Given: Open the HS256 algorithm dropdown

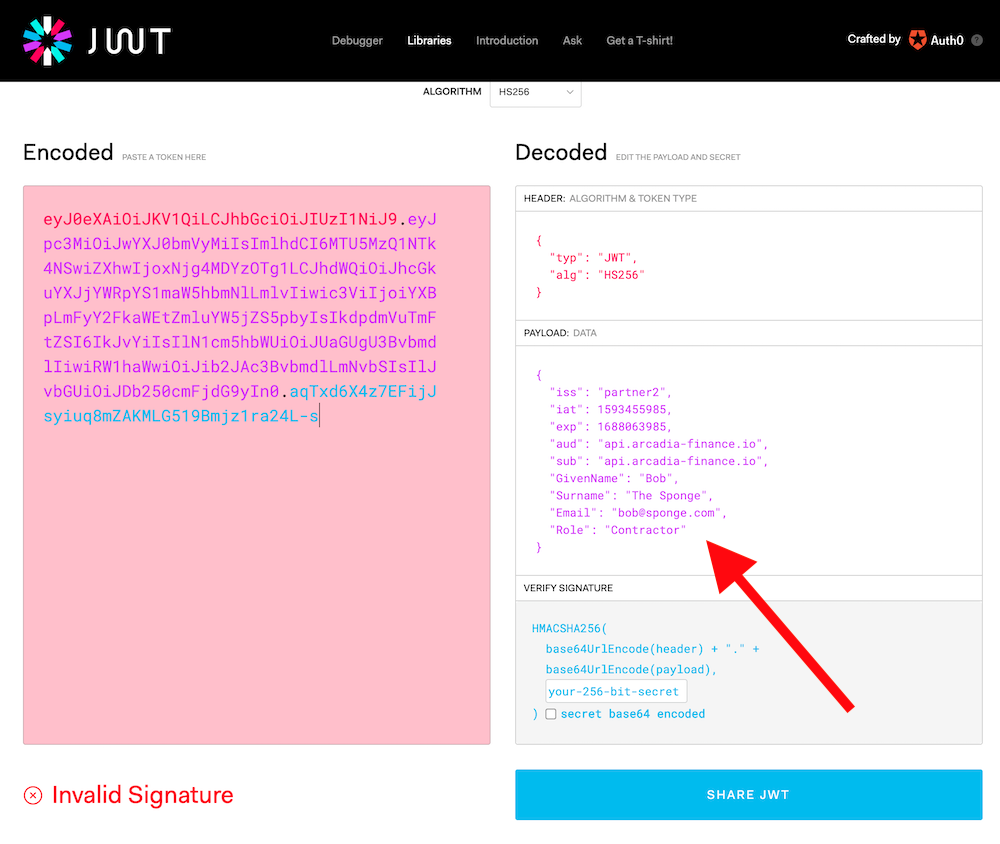Looking at the screenshot, I should point(535,93).
